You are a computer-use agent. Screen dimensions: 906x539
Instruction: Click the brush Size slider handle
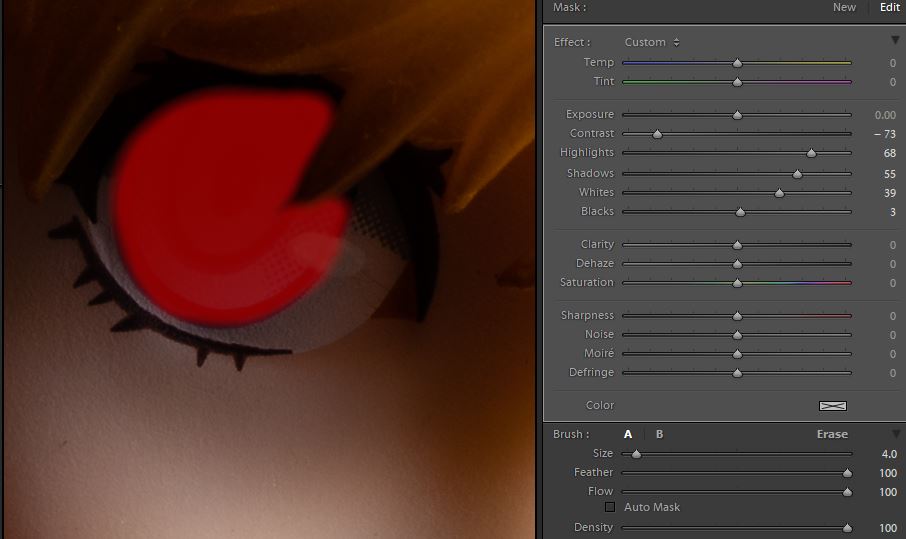click(636, 454)
